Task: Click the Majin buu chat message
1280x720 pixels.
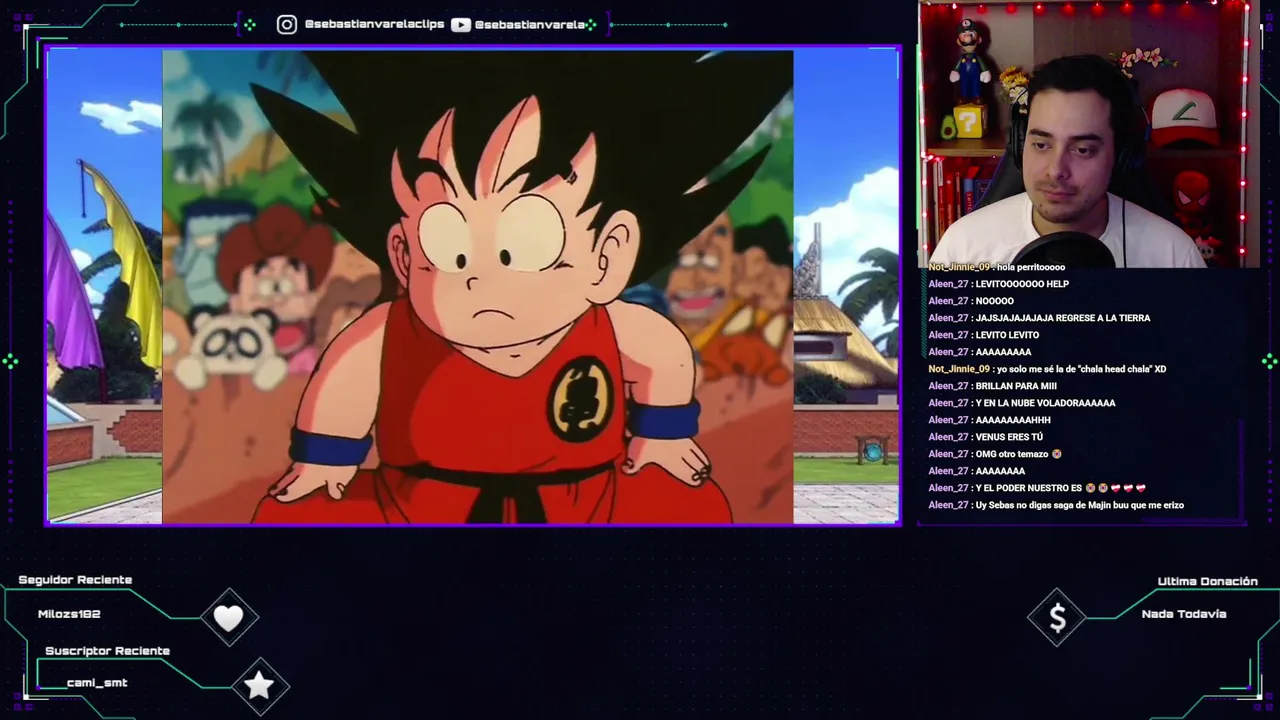Action: click(x=1080, y=505)
